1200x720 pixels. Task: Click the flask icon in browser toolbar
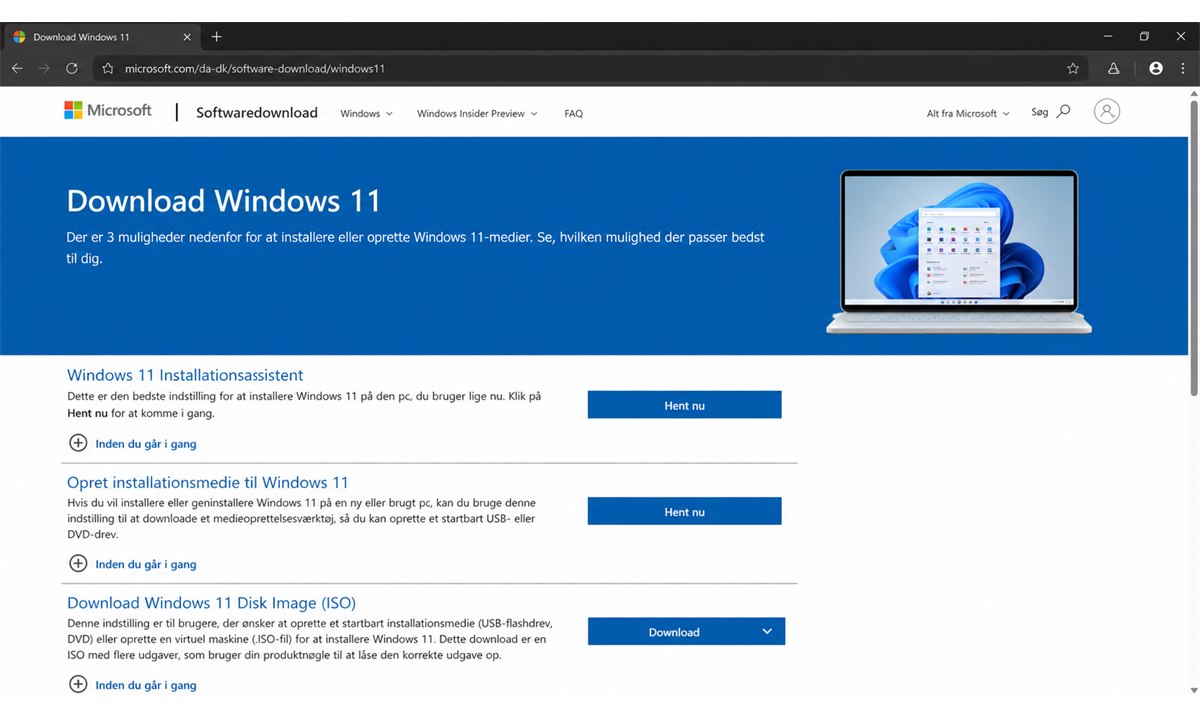coord(1114,69)
